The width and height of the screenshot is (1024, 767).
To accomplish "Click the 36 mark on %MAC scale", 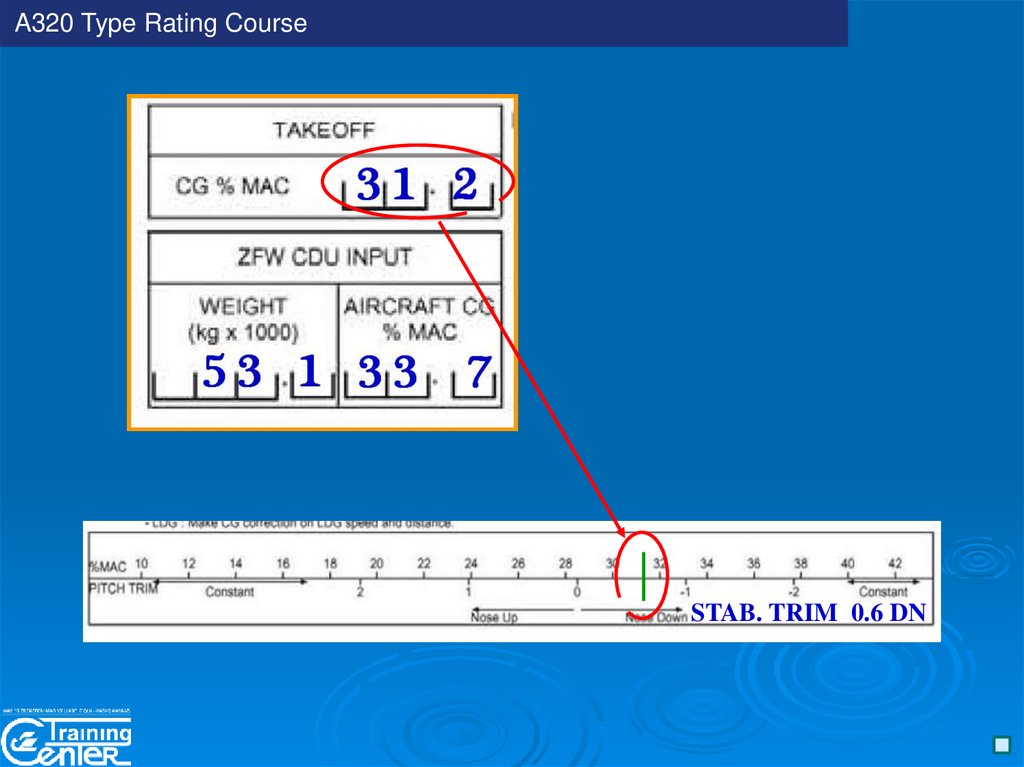I will [754, 563].
